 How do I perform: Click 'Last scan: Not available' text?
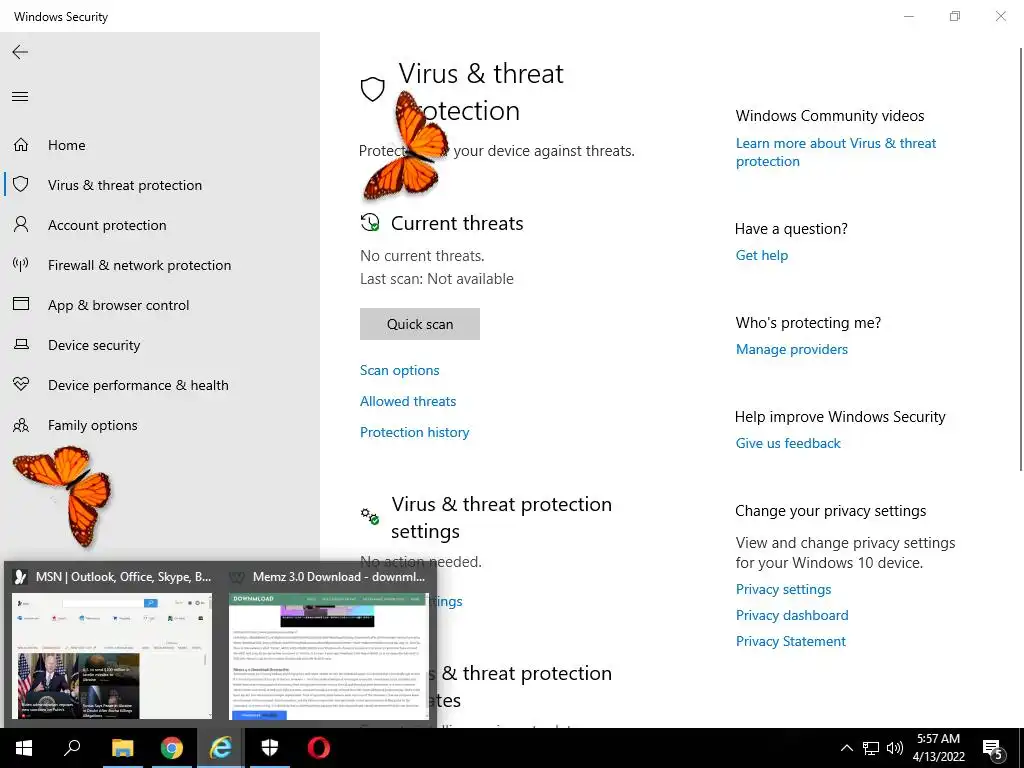437,279
